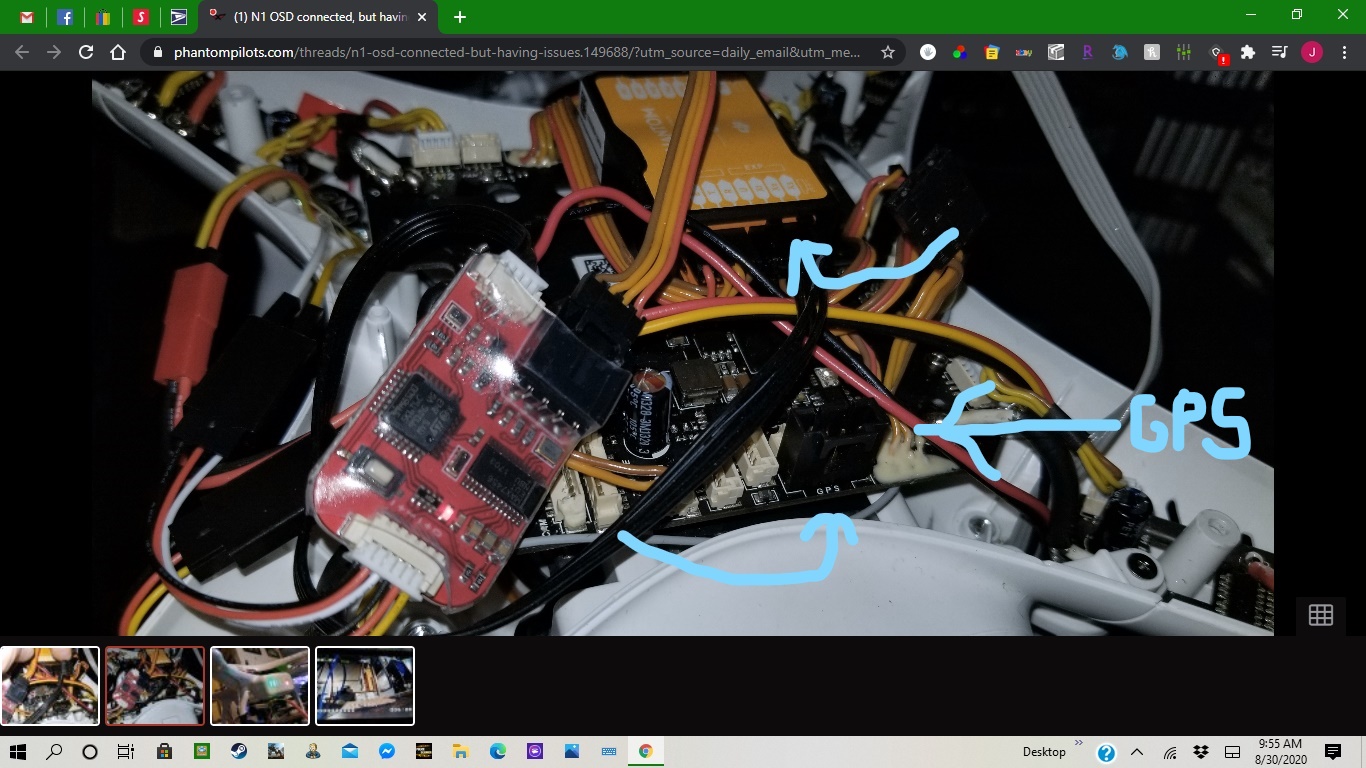Show hidden system tray icons
Screen dimensions: 1366x768
(x=1137, y=752)
